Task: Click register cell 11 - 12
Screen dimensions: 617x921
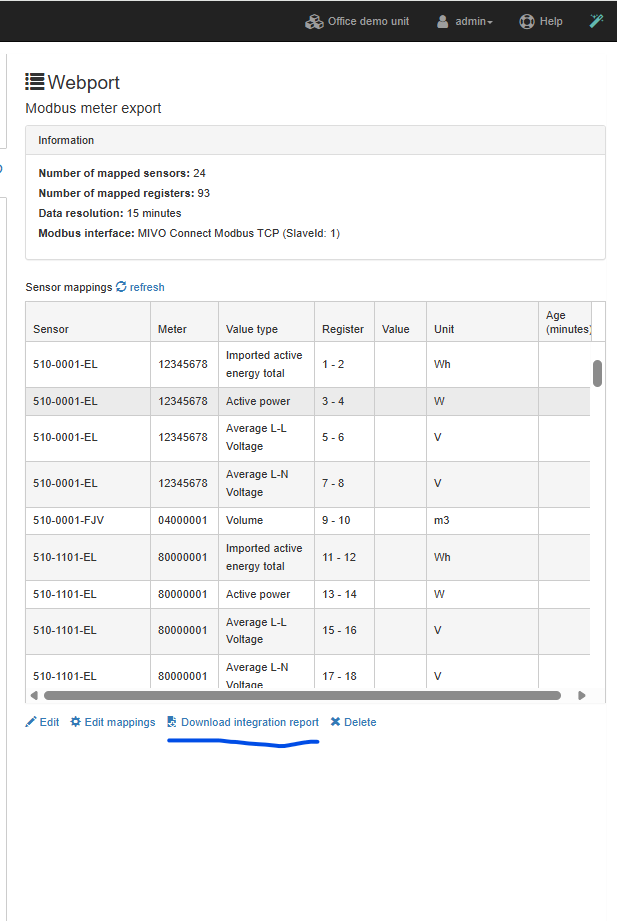Action: pyautogui.click(x=344, y=557)
